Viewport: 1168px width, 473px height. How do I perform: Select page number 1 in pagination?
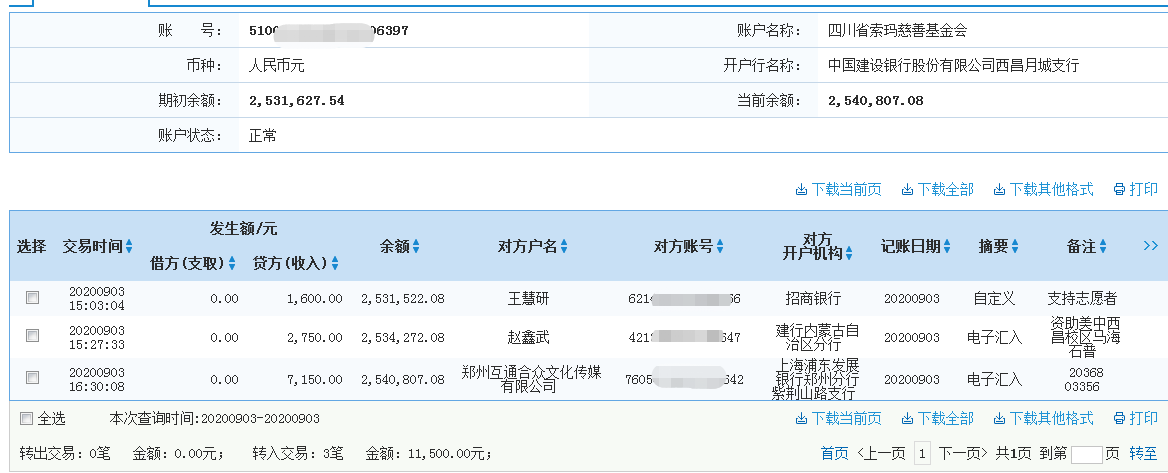coord(922,453)
